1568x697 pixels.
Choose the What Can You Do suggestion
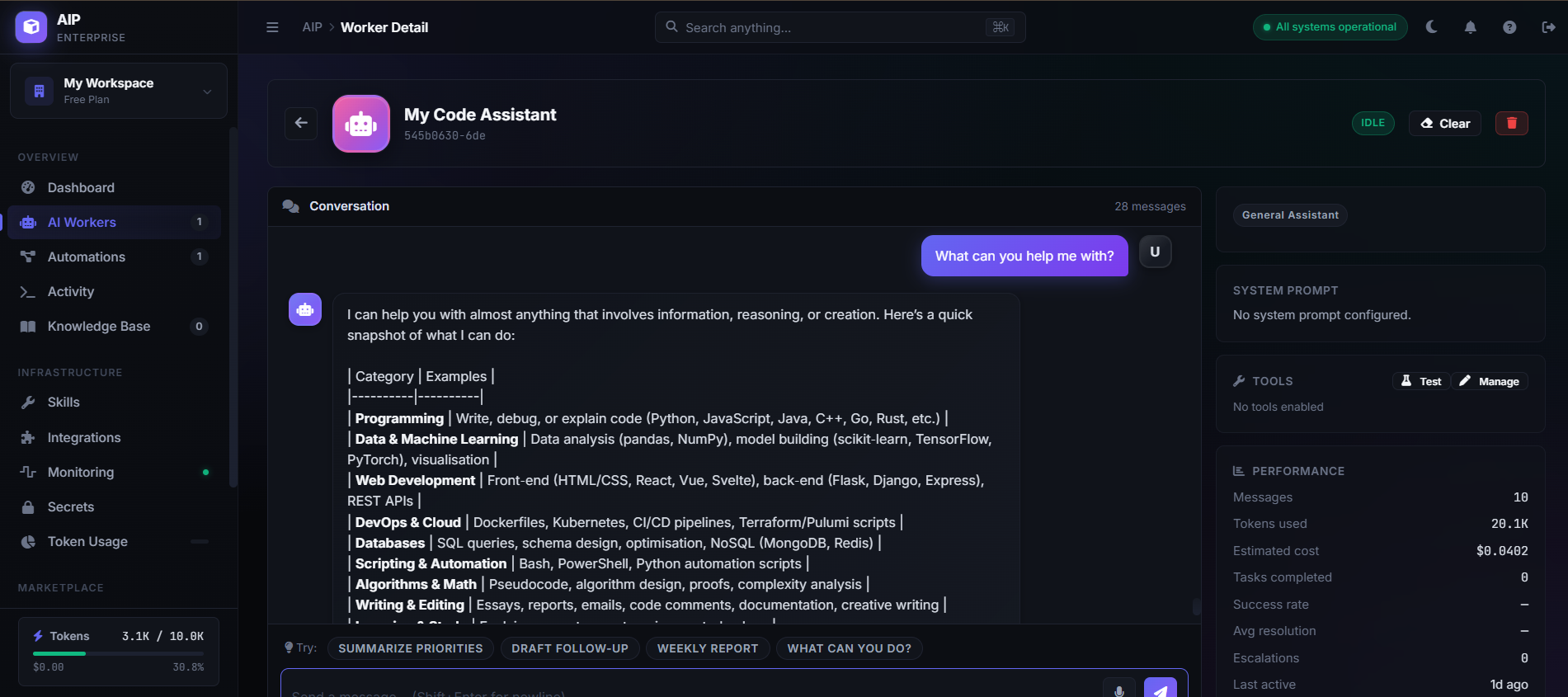click(x=850, y=648)
